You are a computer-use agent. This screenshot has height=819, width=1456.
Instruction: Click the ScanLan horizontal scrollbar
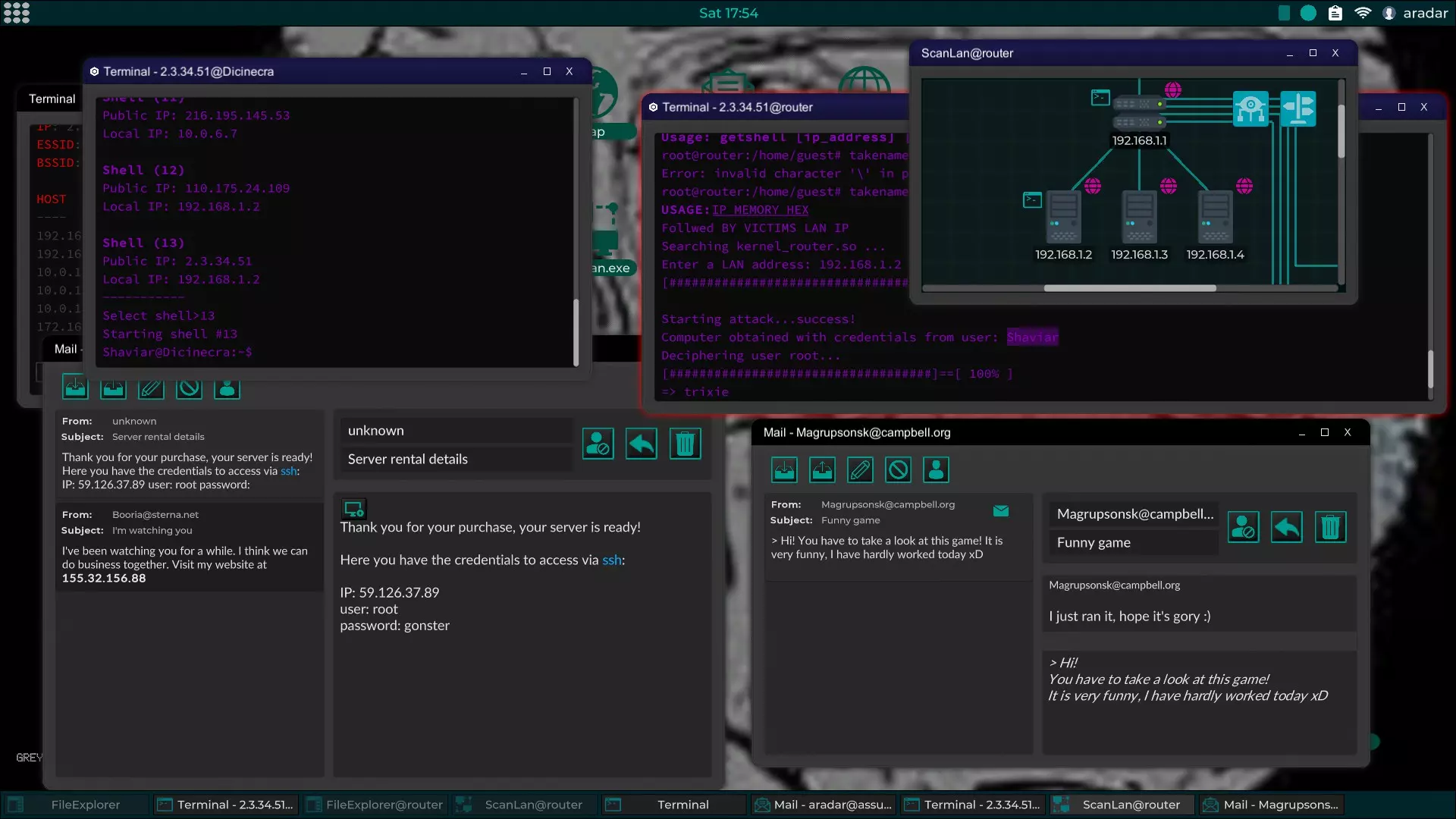coord(1129,288)
